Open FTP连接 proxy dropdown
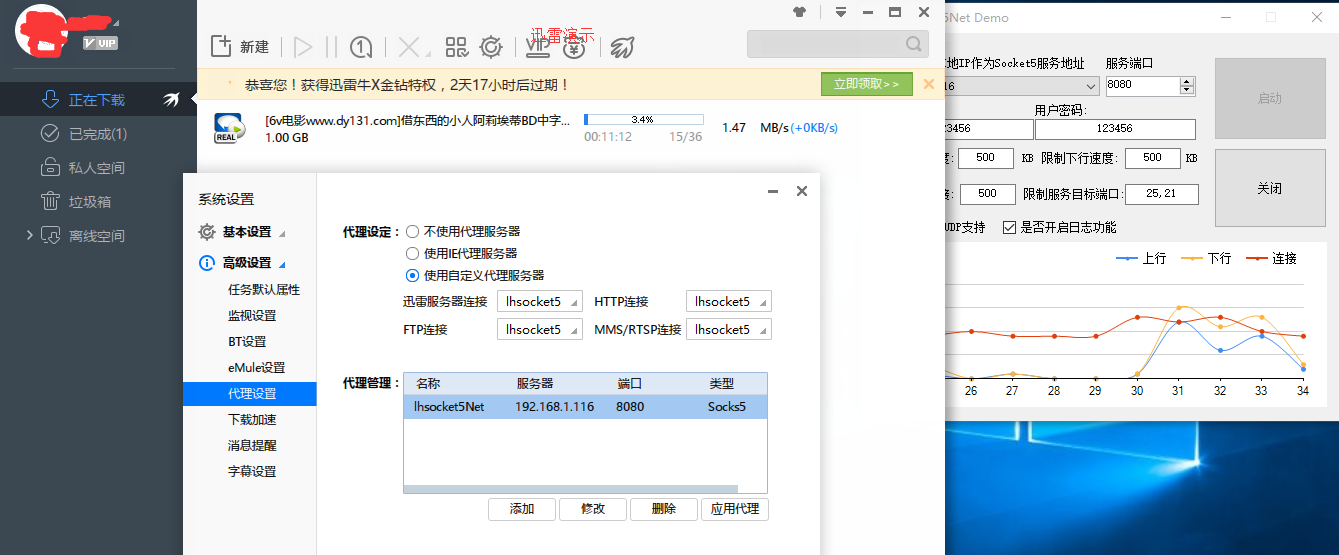1339x555 pixels. click(539, 329)
